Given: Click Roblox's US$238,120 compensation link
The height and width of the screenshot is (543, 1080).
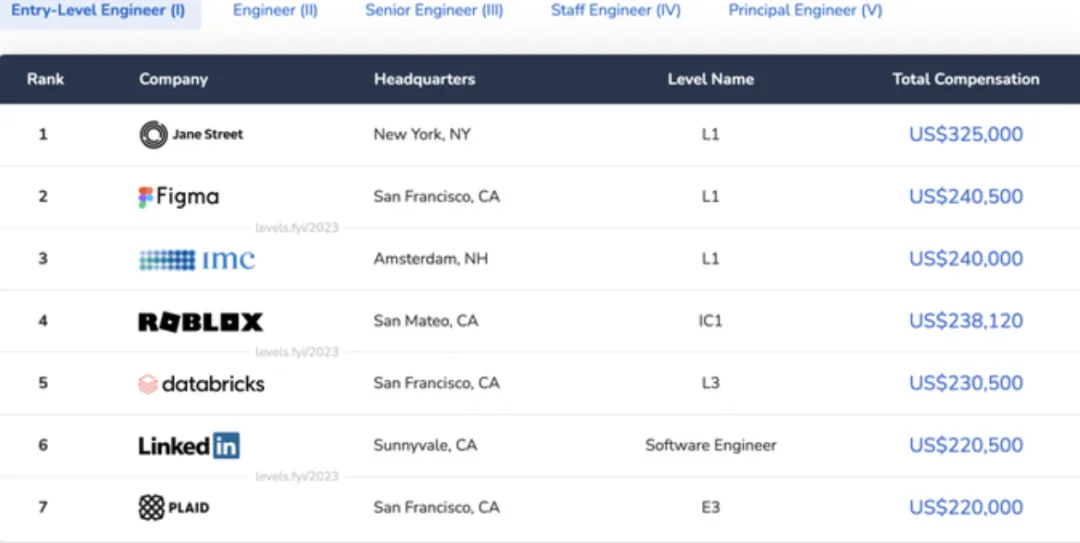Looking at the screenshot, I should click(966, 321).
